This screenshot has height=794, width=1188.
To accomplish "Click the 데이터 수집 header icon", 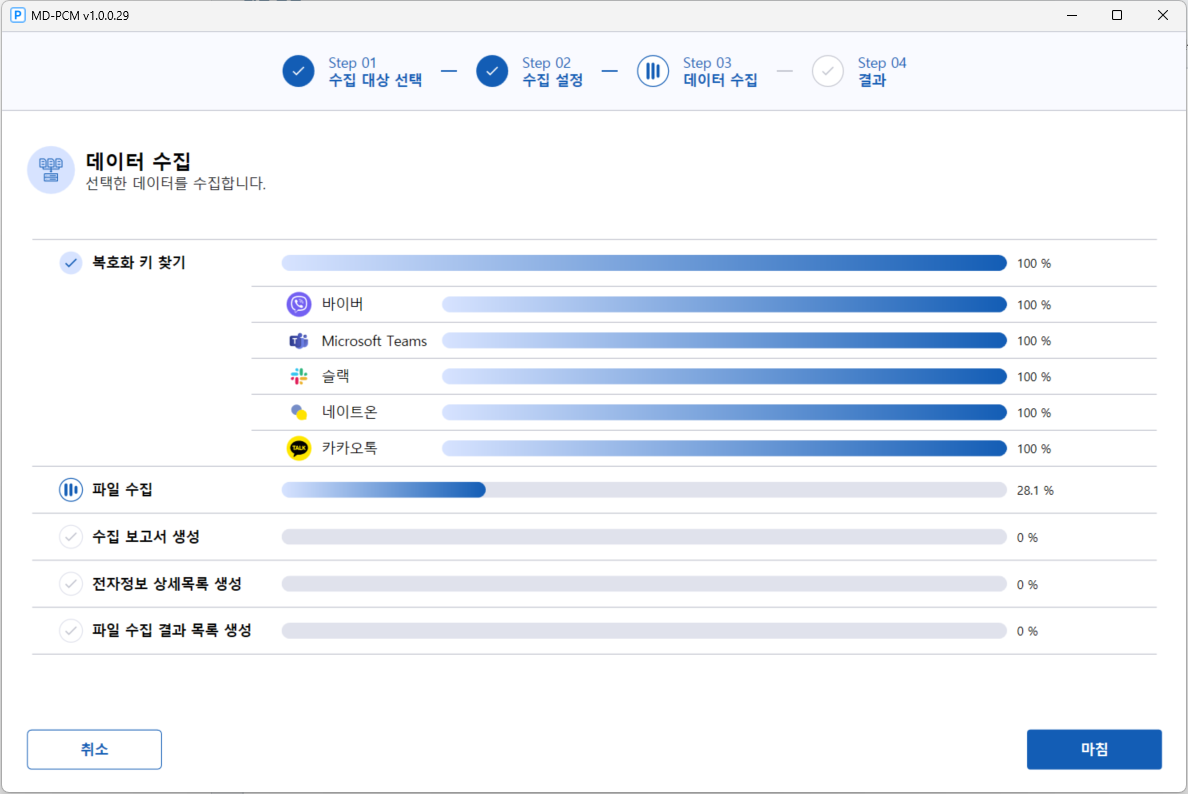I will coord(50,170).
